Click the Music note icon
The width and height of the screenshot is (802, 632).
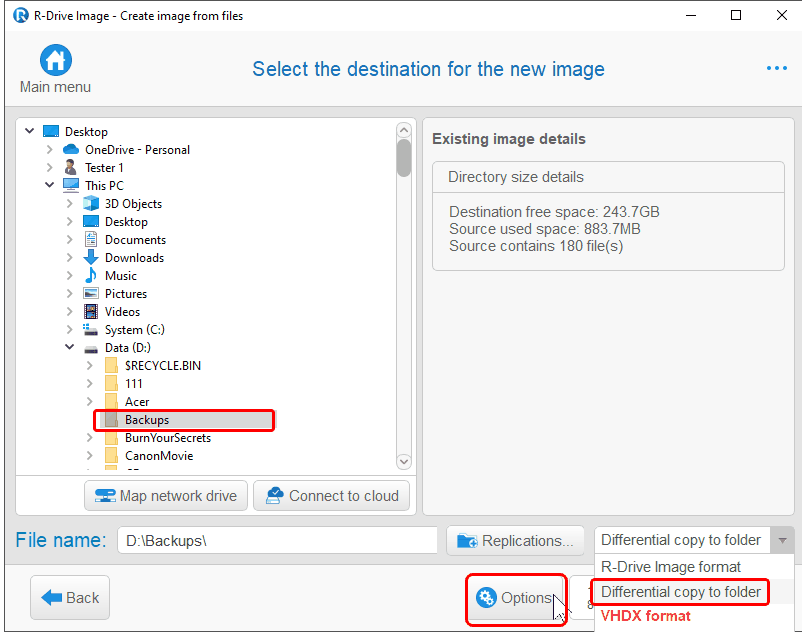[x=91, y=276]
